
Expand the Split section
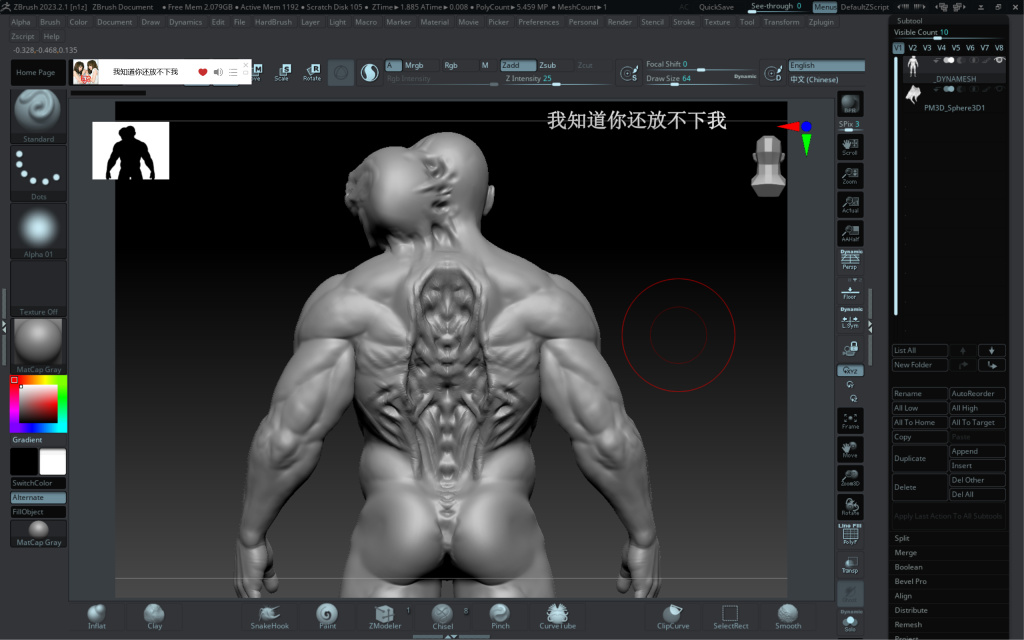tap(902, 538)
